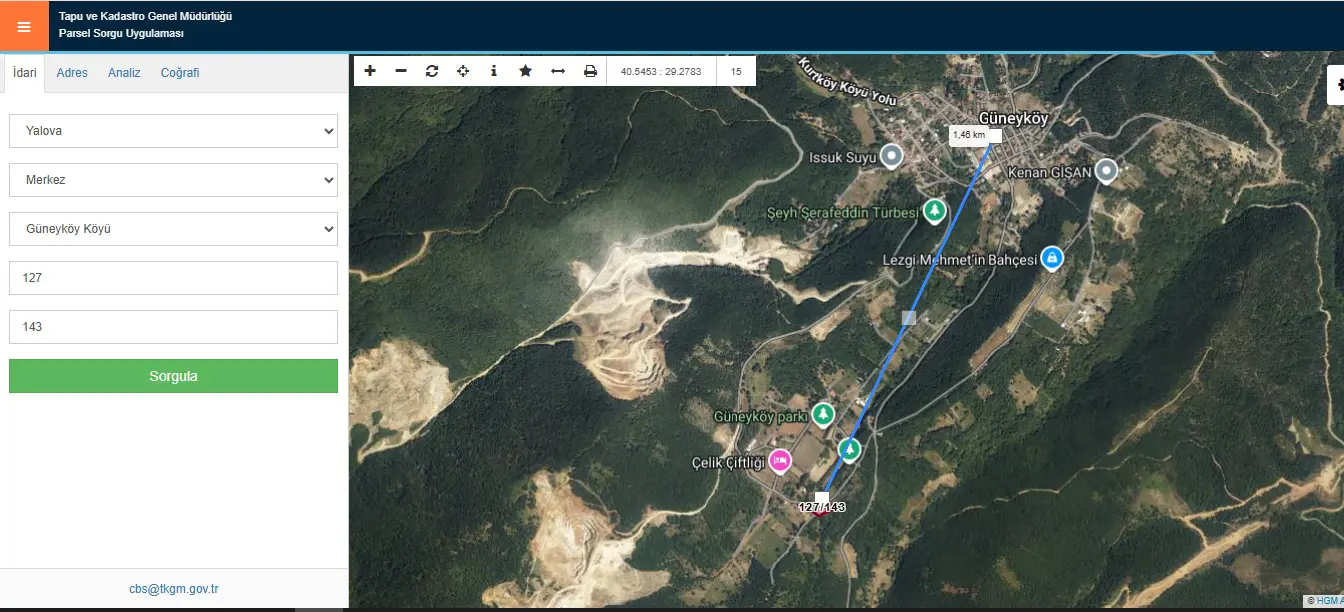1344x612 pixels.
Task: Open the Yalova province dropdown
Action: pyautogui.click(x=173, y=131)
